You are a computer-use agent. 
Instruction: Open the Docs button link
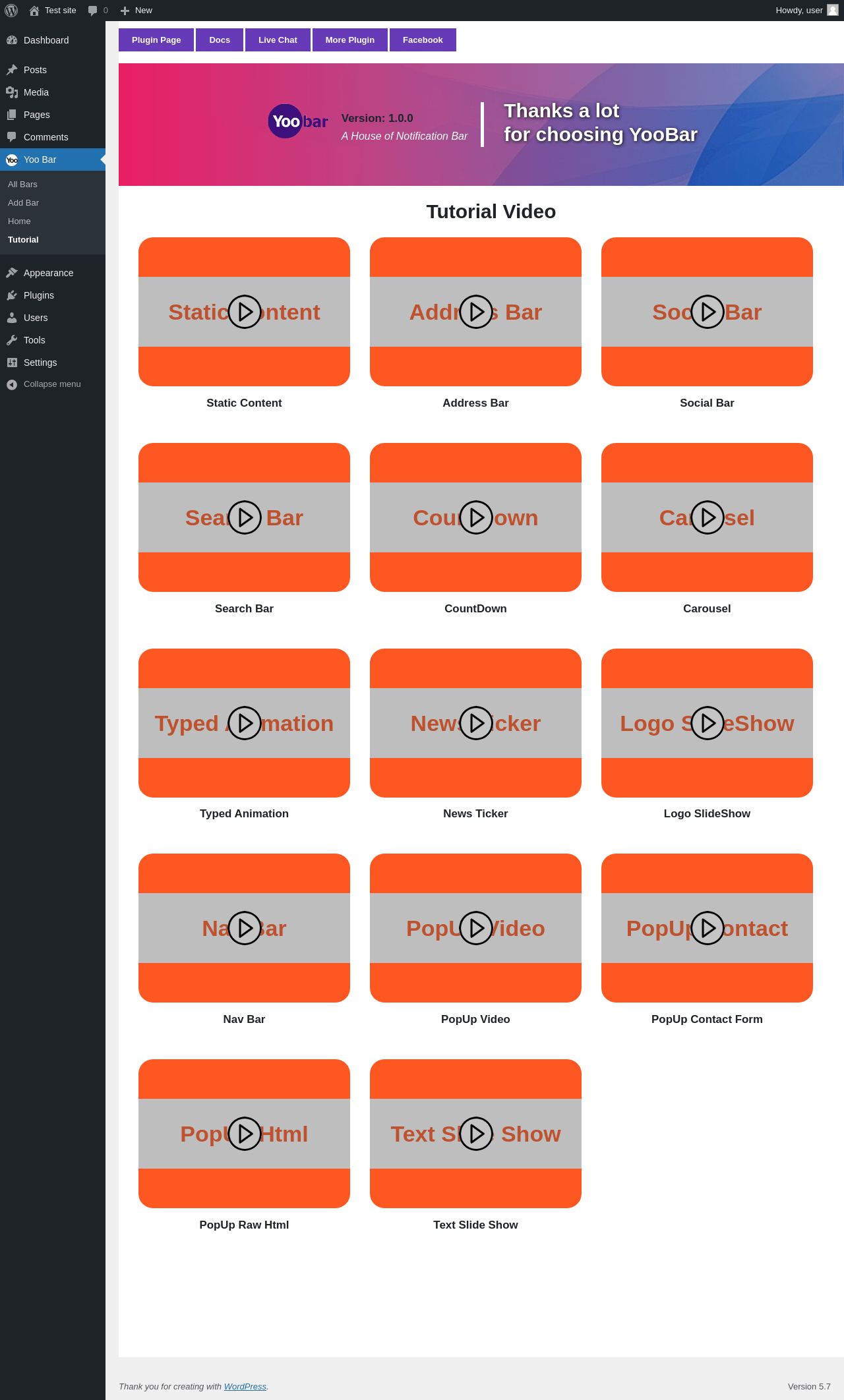[220, 40]
